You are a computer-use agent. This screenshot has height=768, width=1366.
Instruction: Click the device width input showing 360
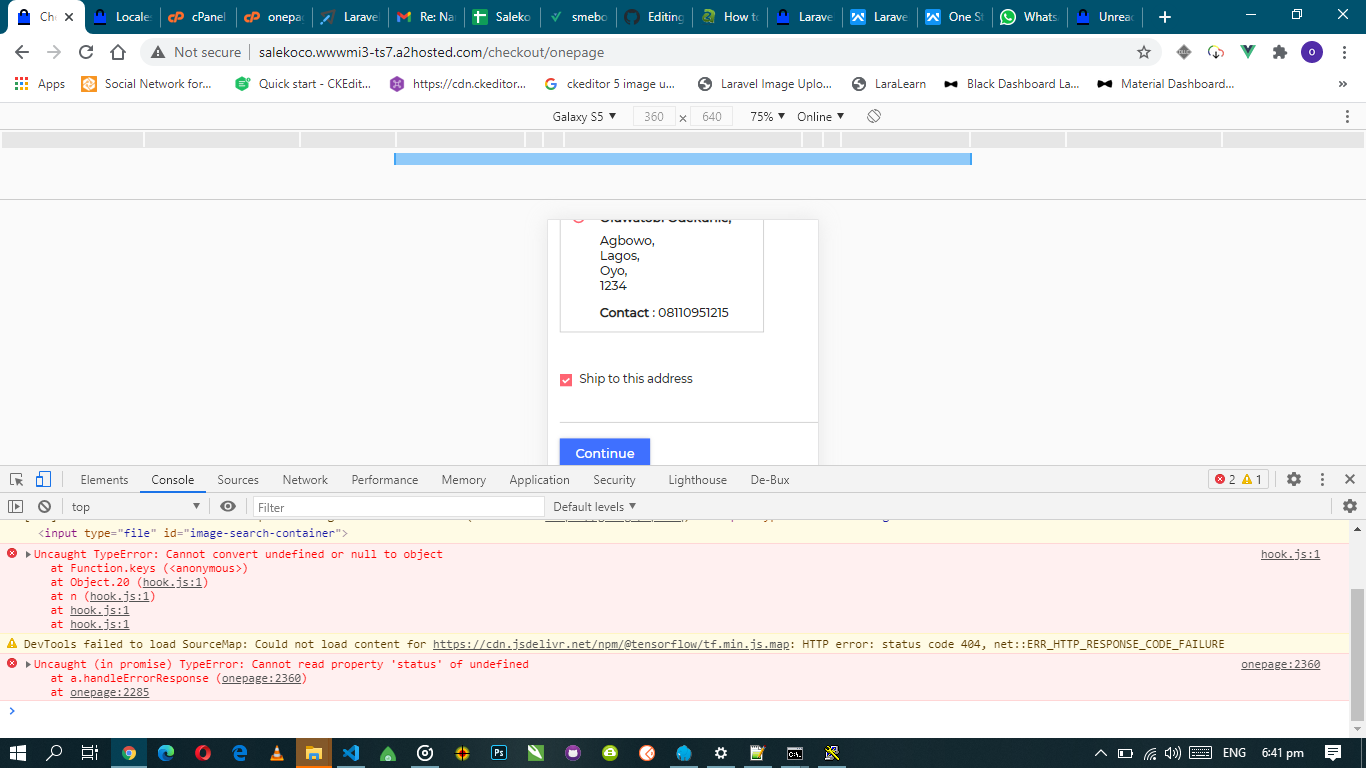coord(654,117)
